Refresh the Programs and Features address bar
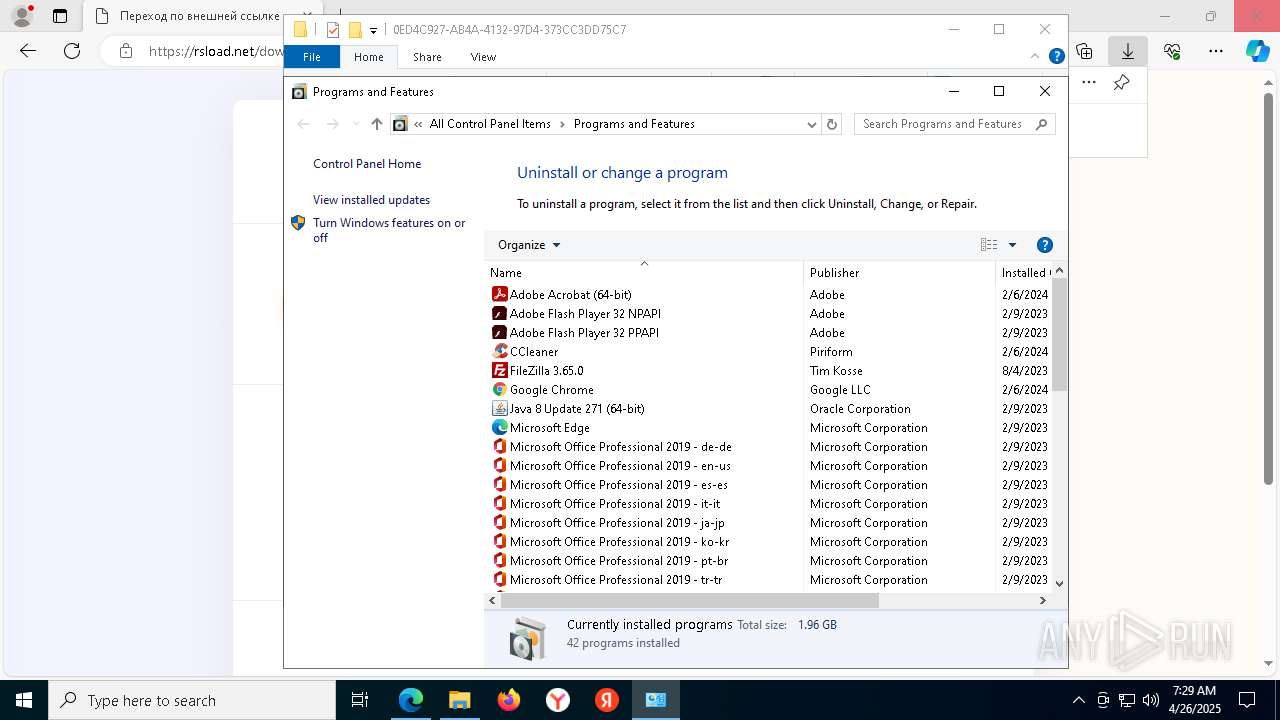 pos(832,124)
